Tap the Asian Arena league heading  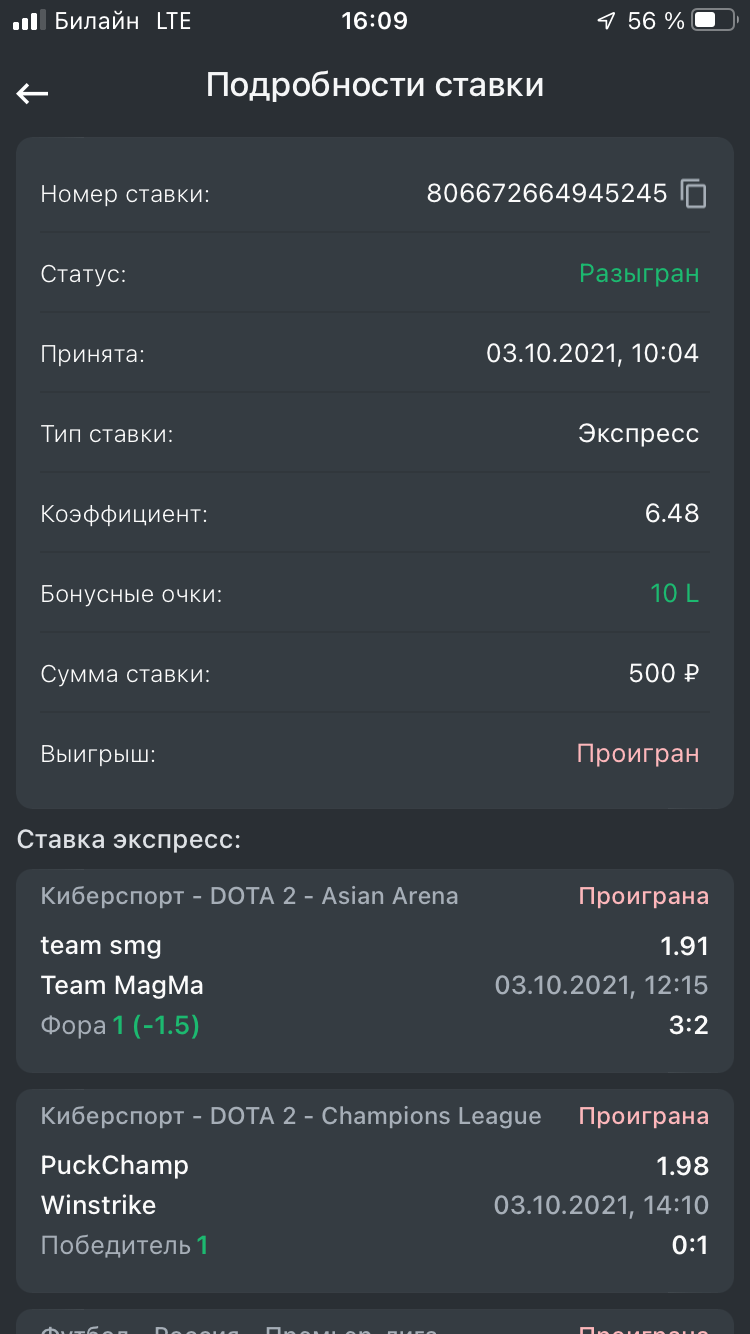point(249,896)
